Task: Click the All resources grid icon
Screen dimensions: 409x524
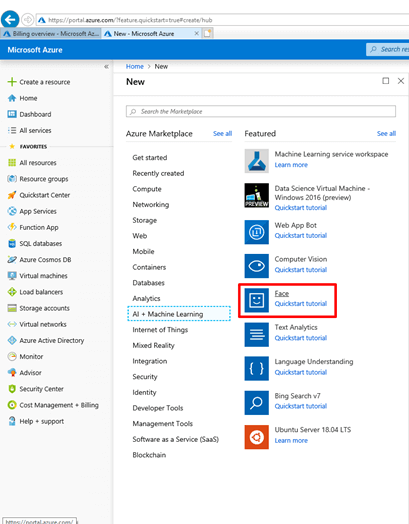Action: [x=12, y=163]
